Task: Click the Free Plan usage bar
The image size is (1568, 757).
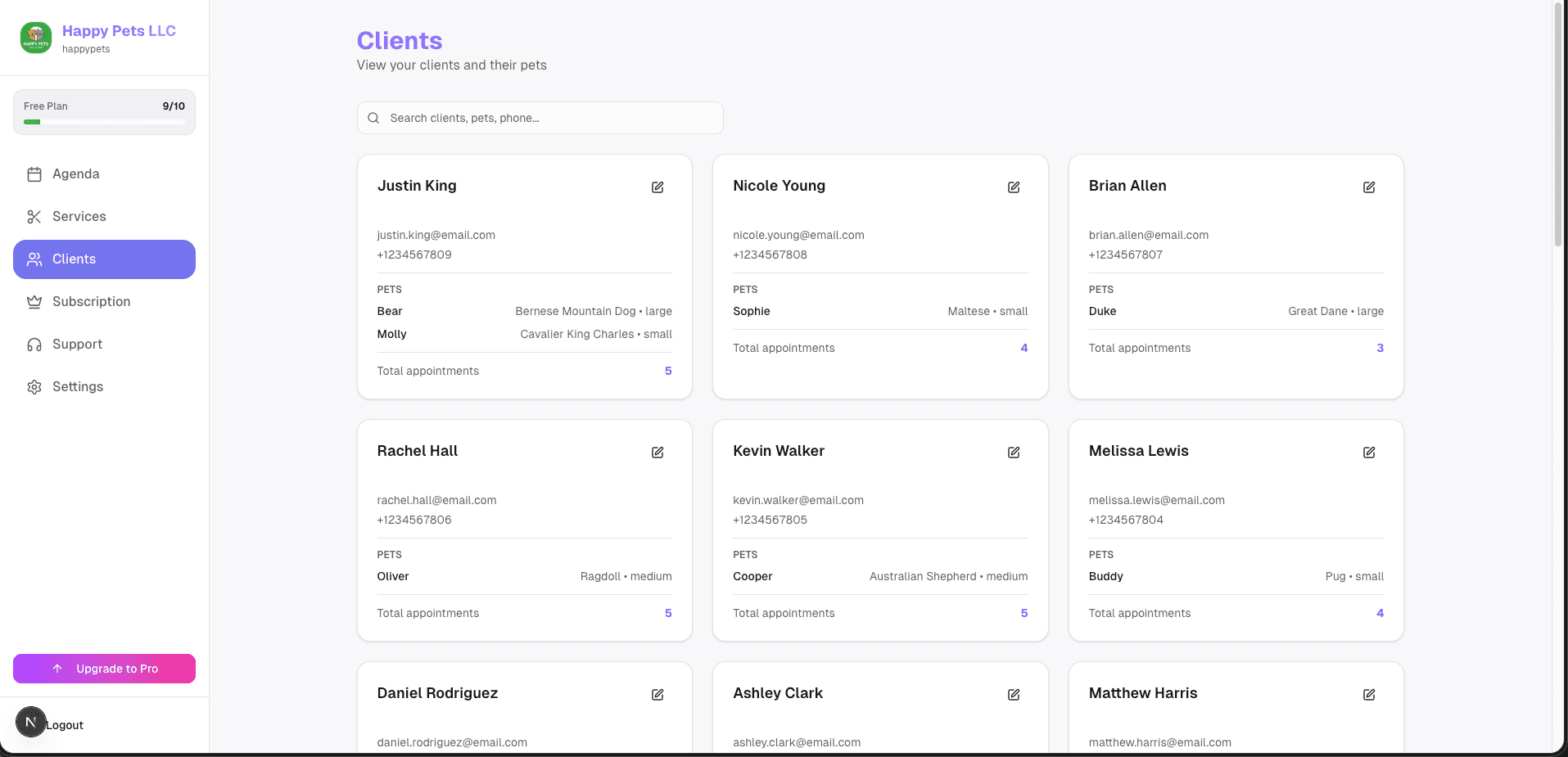Action: coord(104,112)
